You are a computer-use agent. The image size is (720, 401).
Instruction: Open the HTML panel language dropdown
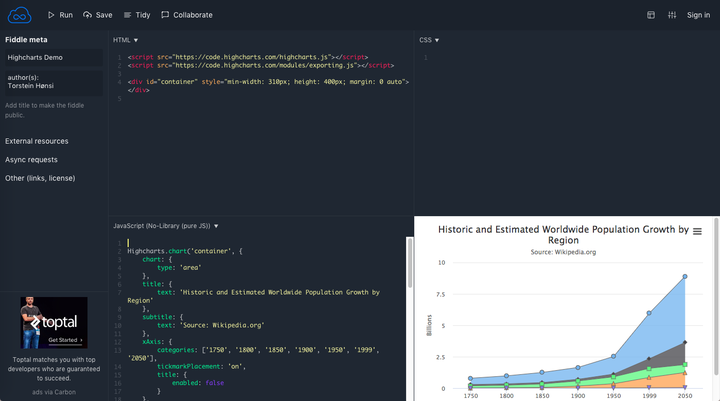point(125,40)
